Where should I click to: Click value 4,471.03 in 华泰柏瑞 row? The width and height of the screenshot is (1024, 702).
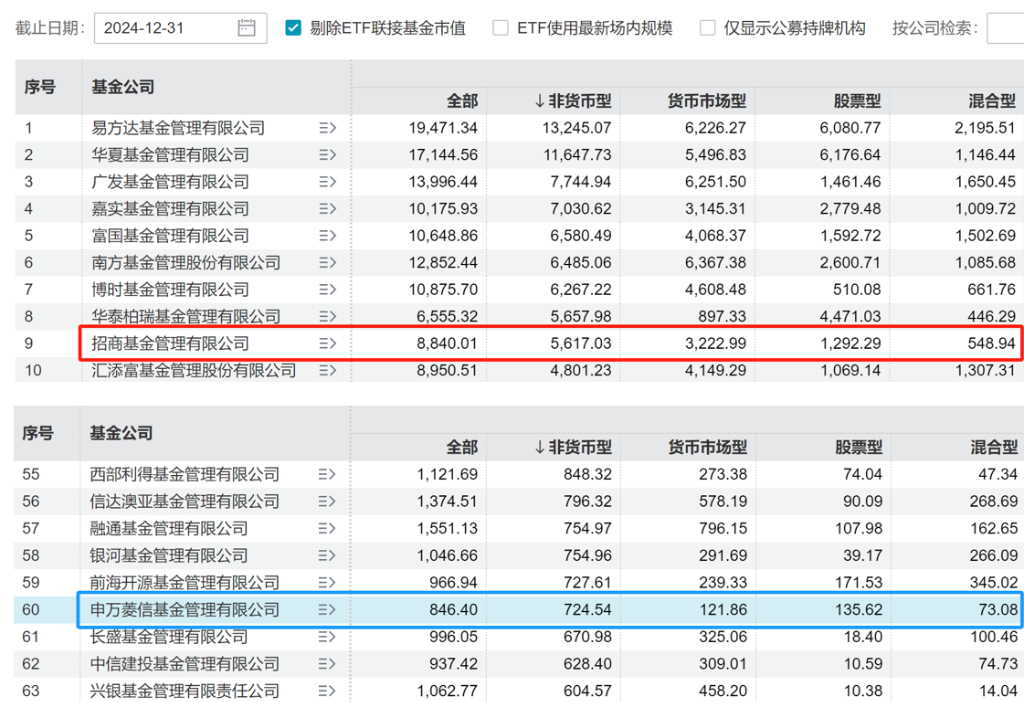point(850,317)
